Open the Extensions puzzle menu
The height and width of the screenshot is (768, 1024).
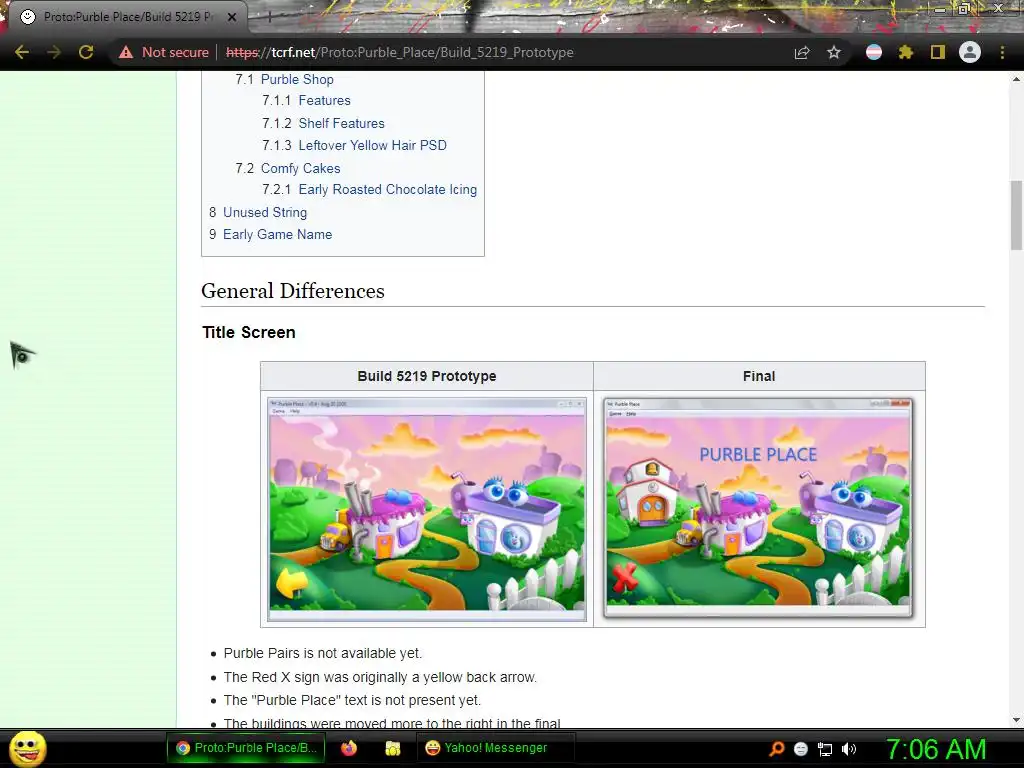(906, 52)
